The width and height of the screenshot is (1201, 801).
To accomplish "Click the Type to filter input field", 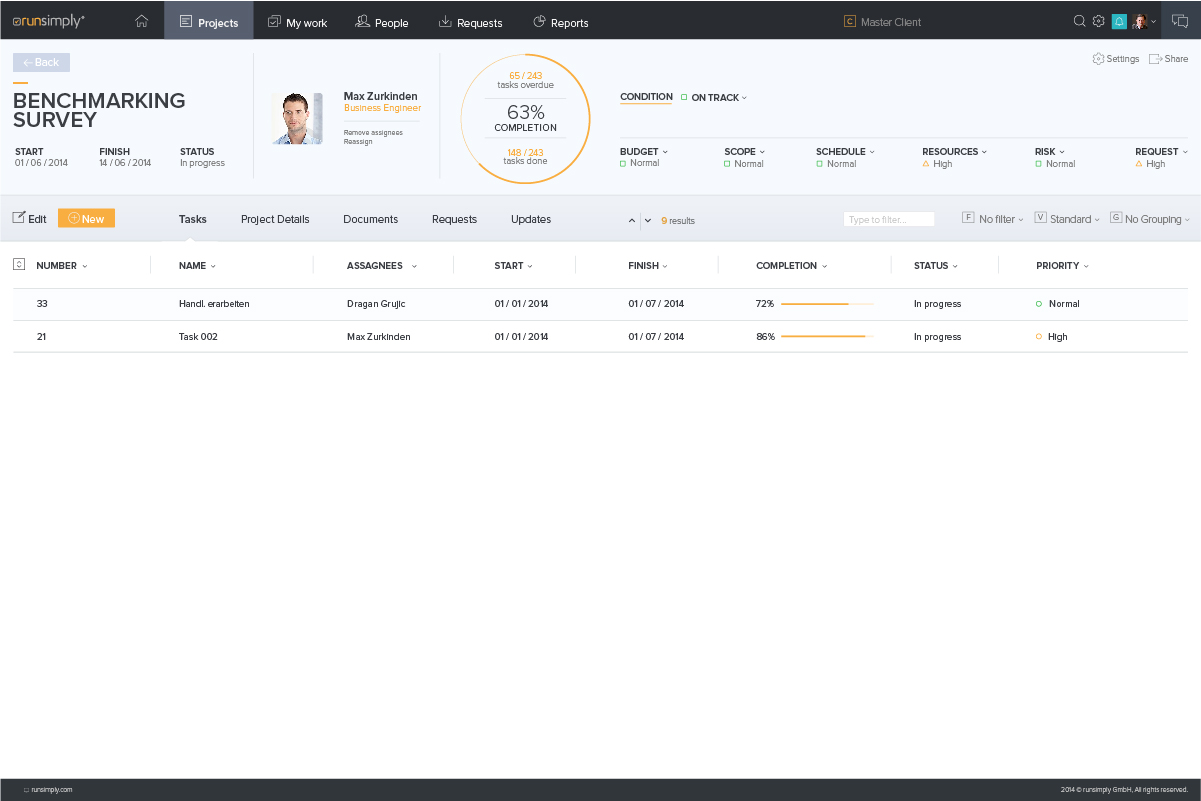I will 889,219.
